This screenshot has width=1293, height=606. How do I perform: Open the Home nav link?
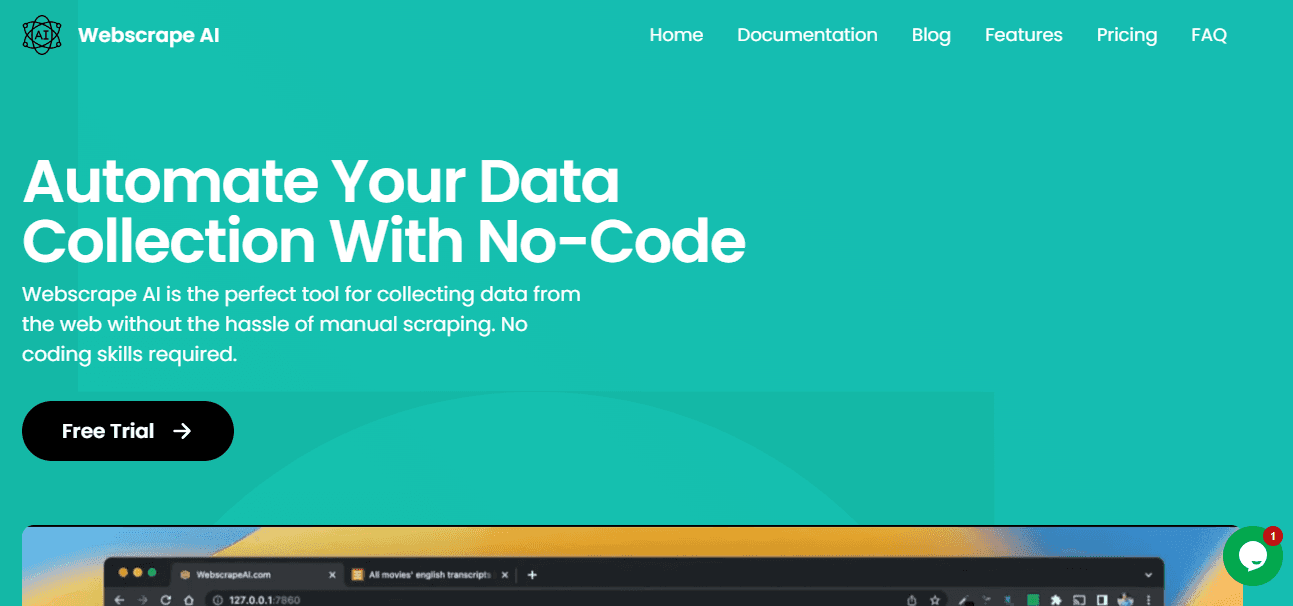[676, 35]
